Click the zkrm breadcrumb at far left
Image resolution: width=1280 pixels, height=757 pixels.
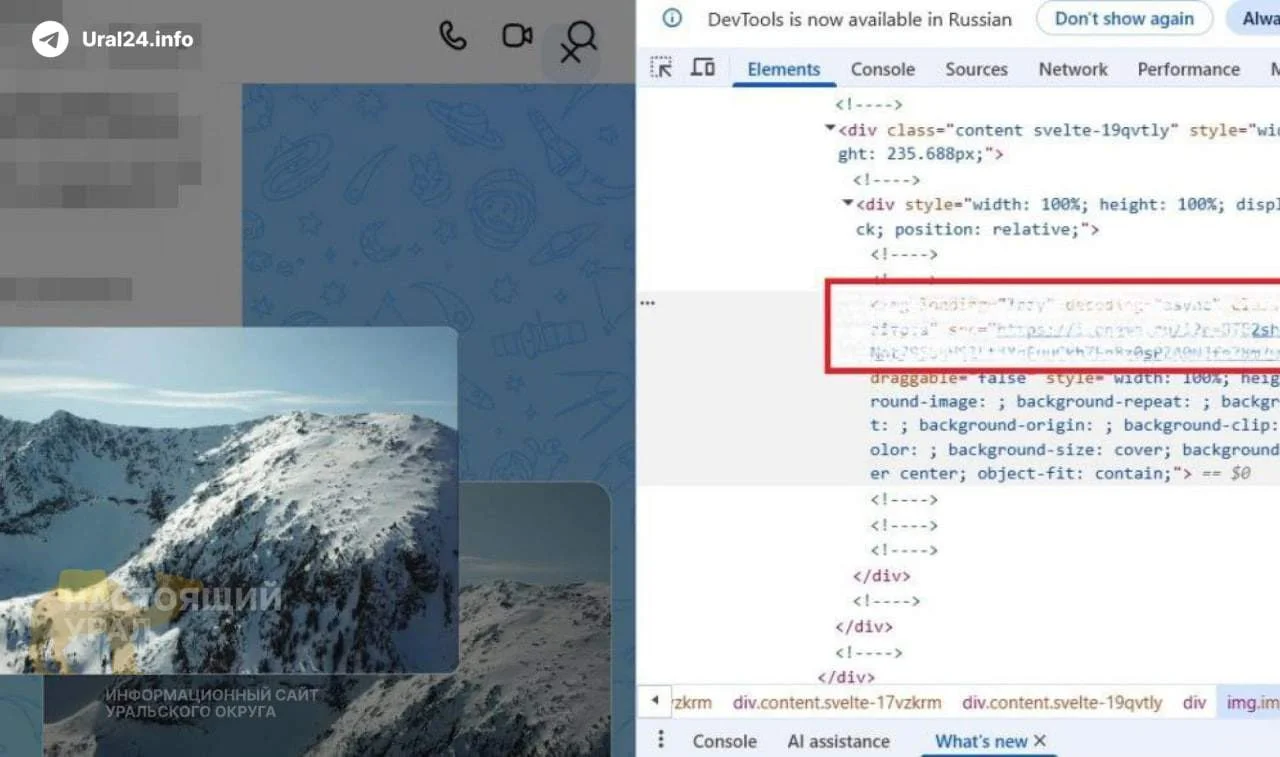coord(691,702)
